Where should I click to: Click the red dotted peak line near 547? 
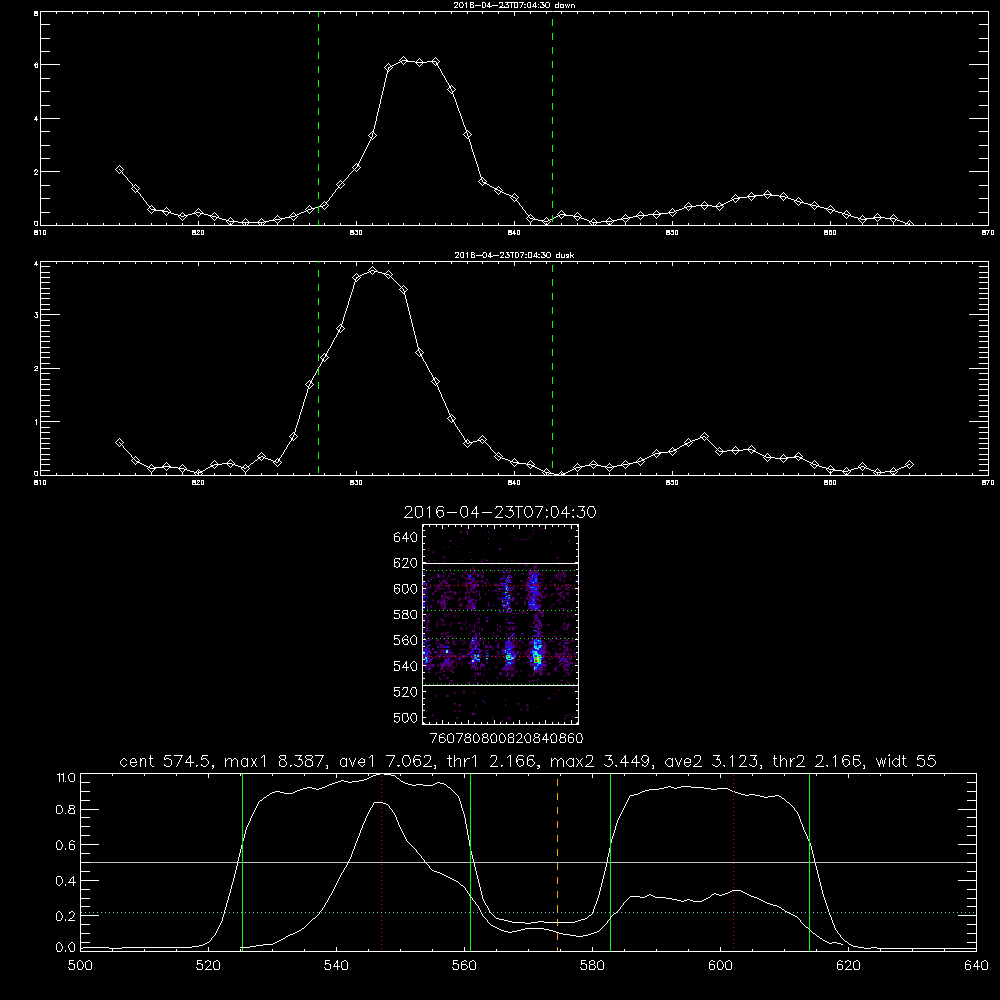[381, 862]
